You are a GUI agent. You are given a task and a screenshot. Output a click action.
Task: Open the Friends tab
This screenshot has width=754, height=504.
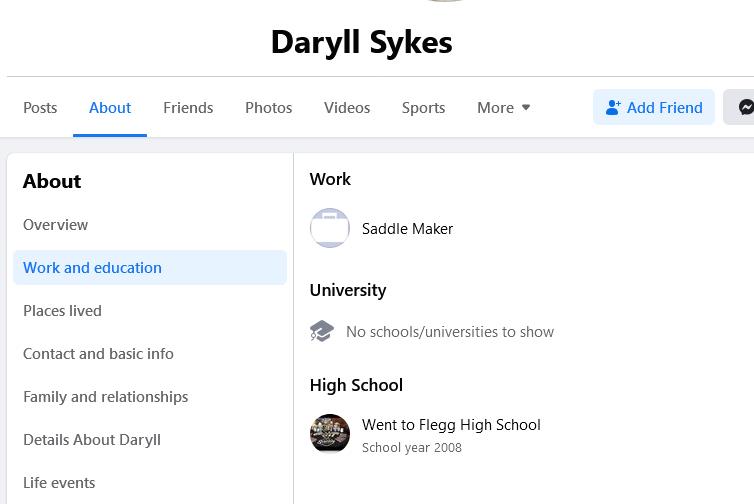[x=188, y=108]
